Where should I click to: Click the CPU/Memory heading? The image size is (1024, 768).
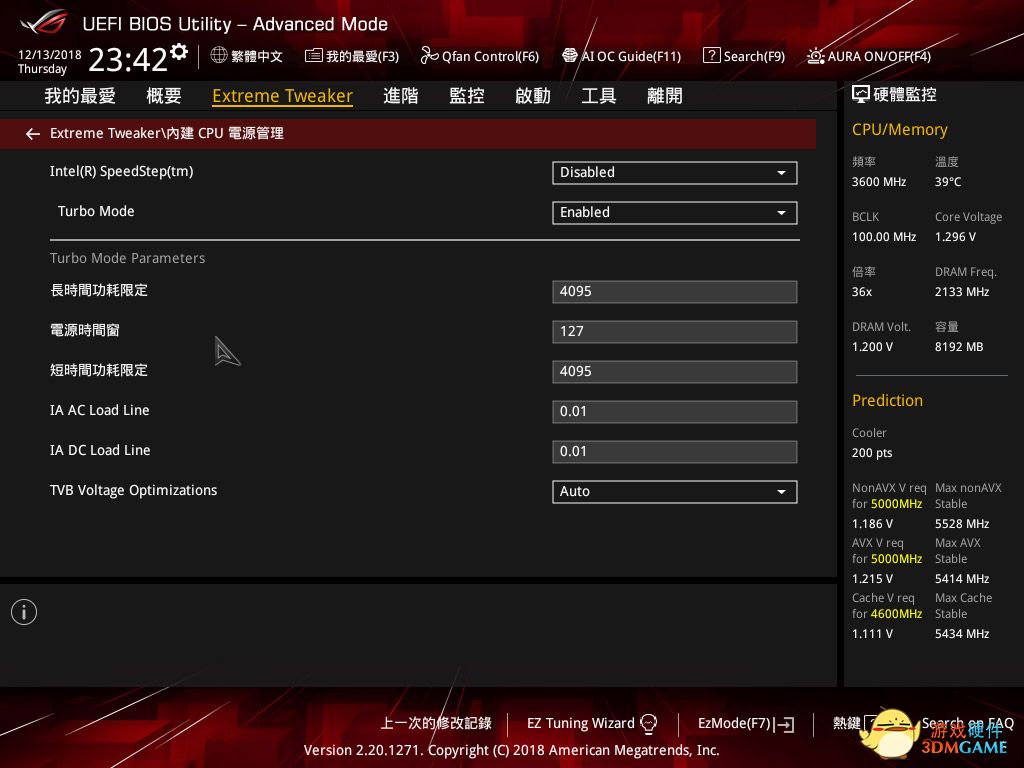coord(899,129)
